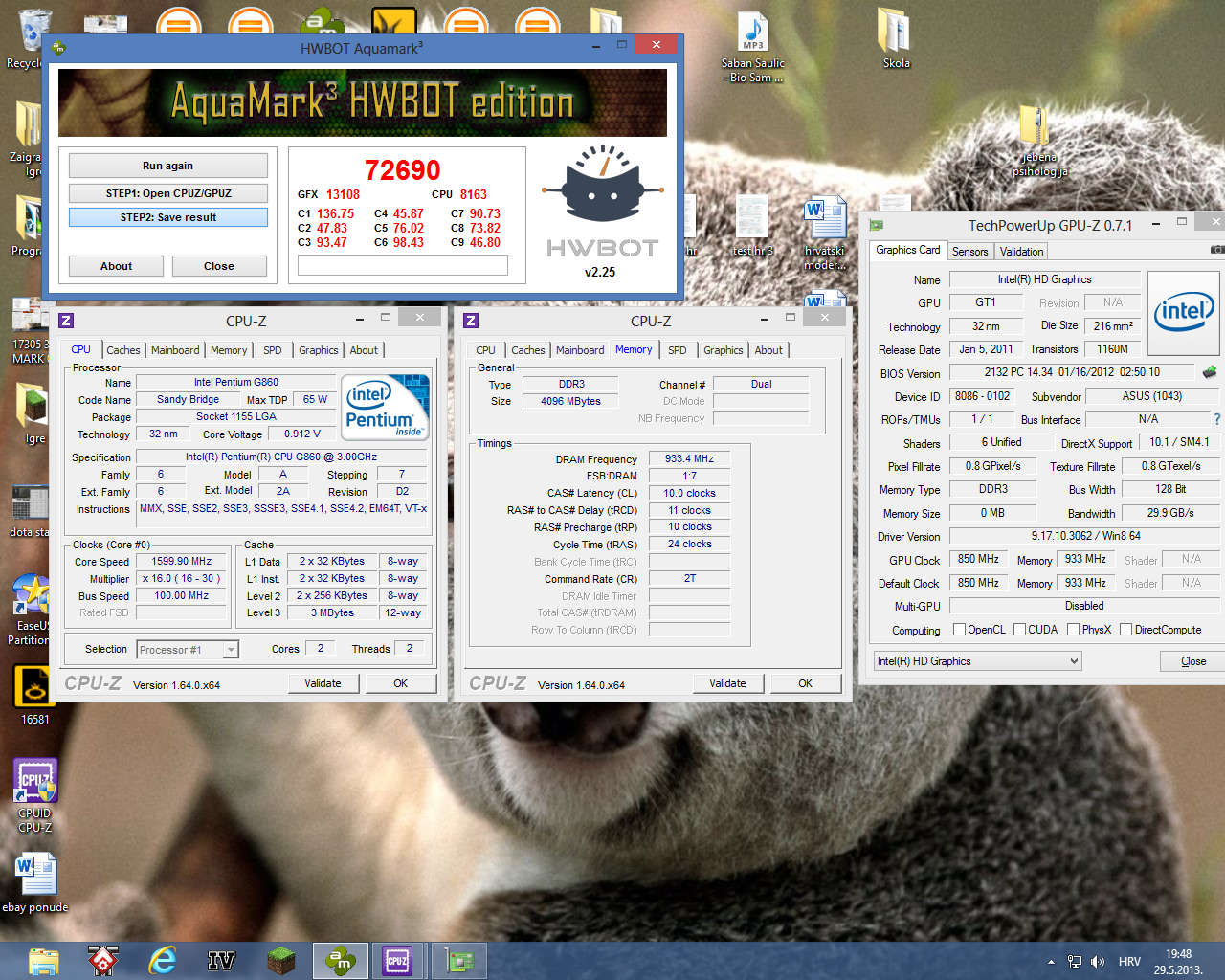Open the Intel(R) HD Graphics dropdown
This screenshot has height=980, width=1225.
[x=977, y=661]
